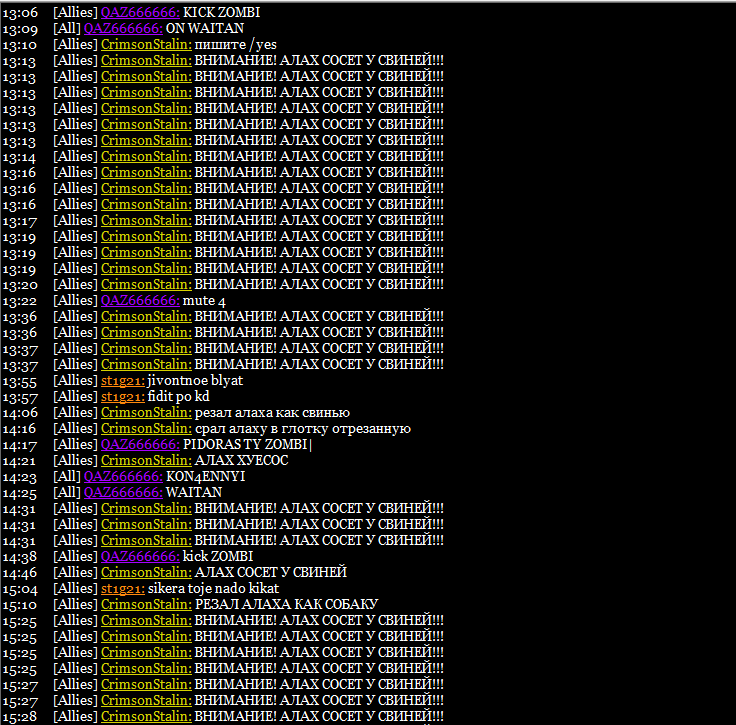The image size is (736, 725).
Task: Open the QAZ666666 link at 13:06
Action: [140, 13]
